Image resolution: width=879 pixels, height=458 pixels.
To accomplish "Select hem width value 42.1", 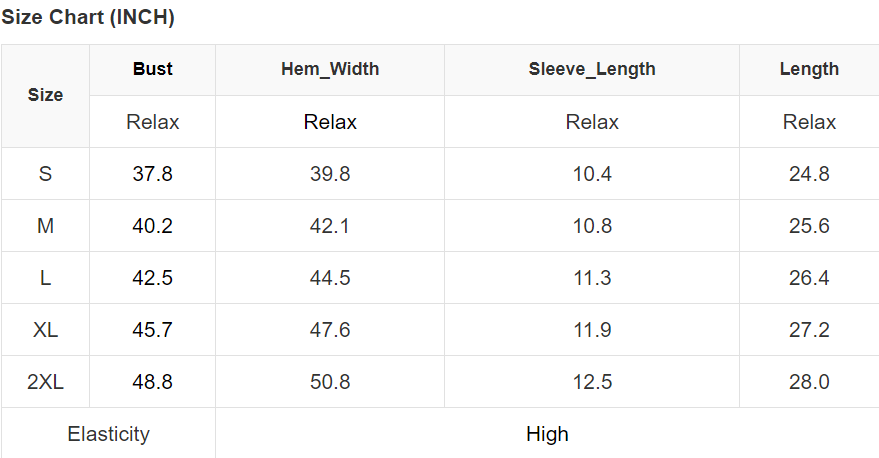I will pos(330,226).
